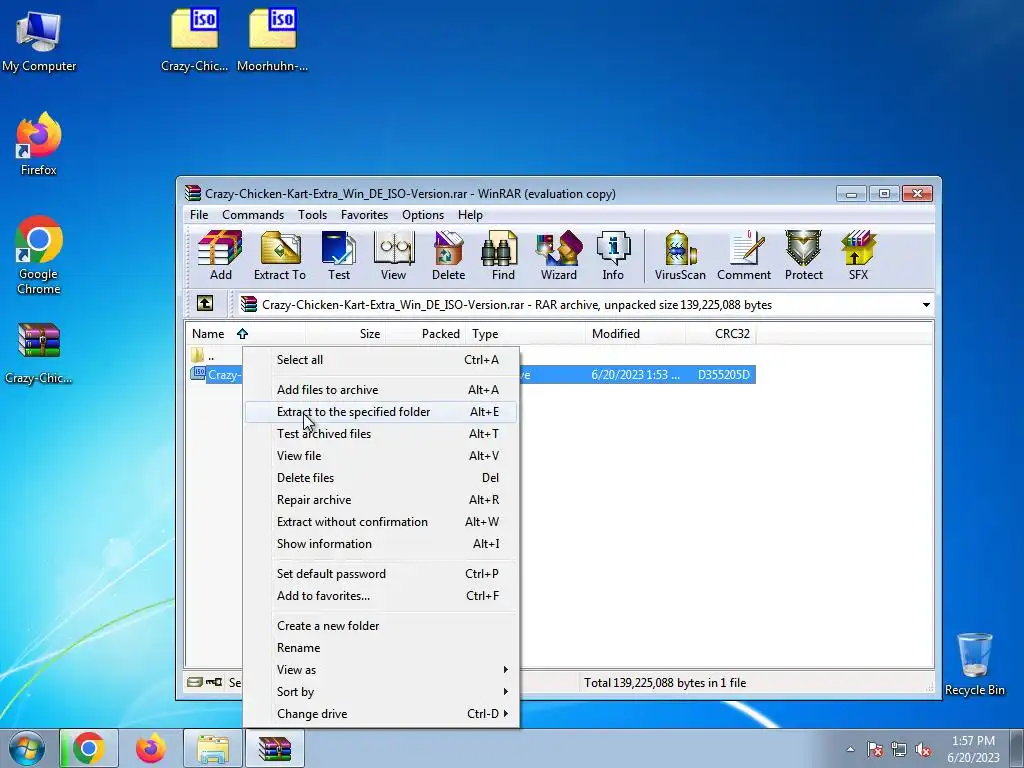Image resolution: width=1024 pixels, height=768 pixels.
Task: Click the Delete toolbar icon
Action: (448, 255)
